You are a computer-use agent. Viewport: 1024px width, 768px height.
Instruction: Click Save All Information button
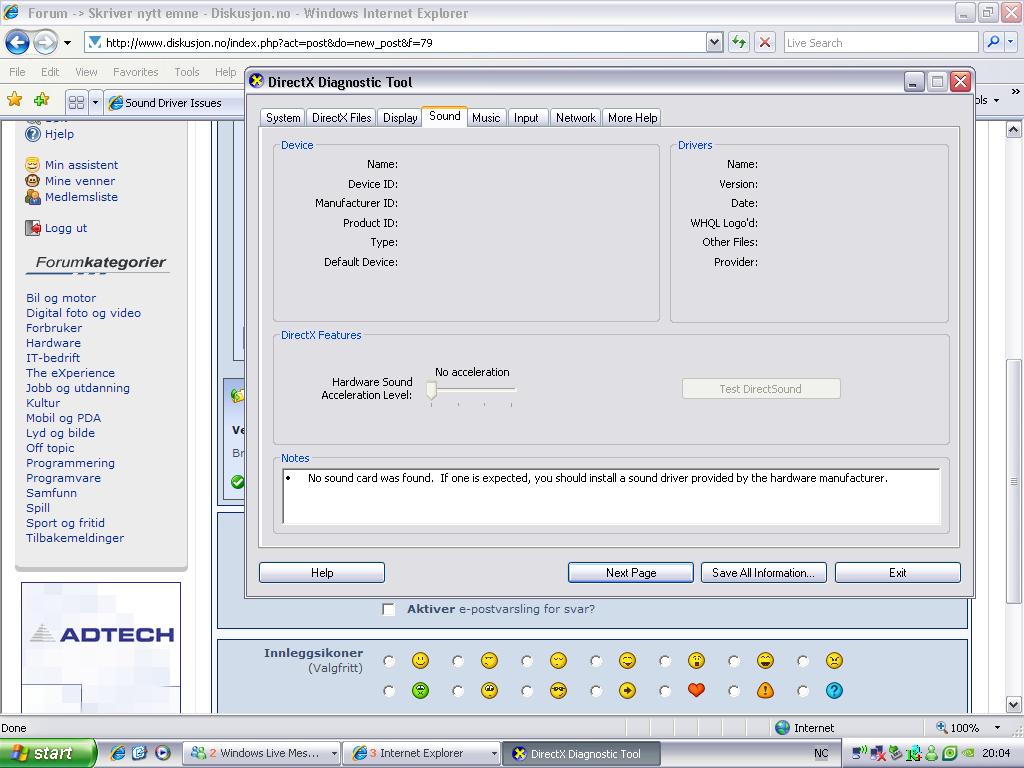coord(763,573)
